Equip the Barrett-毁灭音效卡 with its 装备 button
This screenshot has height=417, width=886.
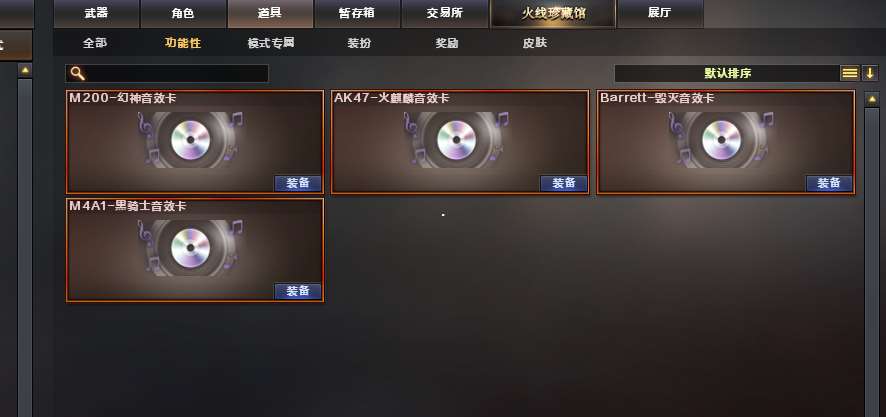tap(829, 184)
